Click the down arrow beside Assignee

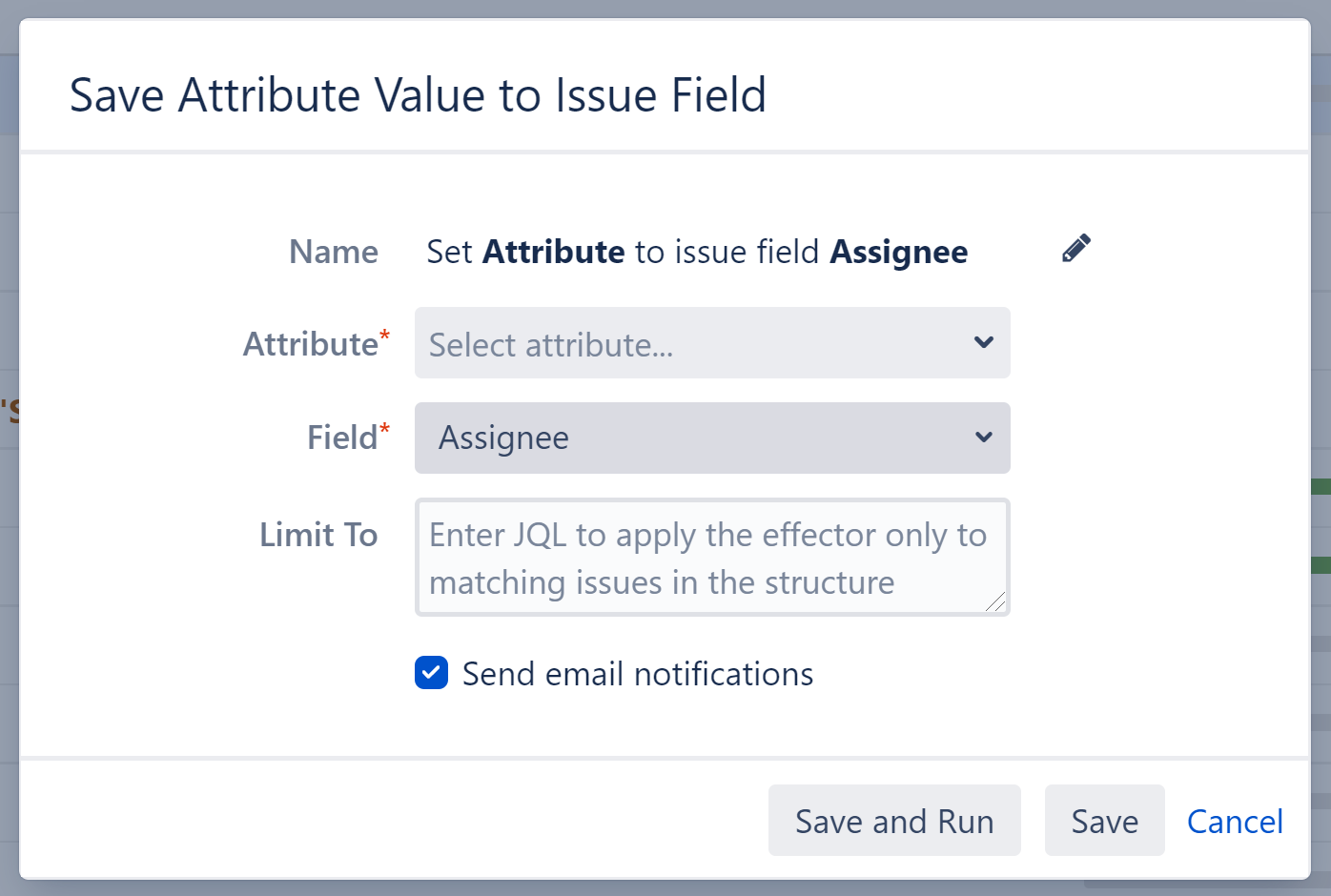pyautogui.click(x=983, y=438)
